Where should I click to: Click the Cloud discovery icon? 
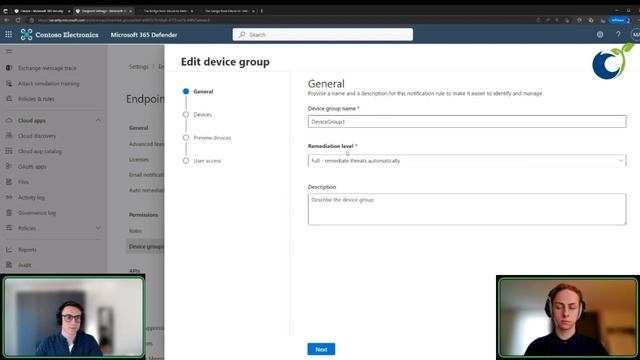click(x=9, y=136)
